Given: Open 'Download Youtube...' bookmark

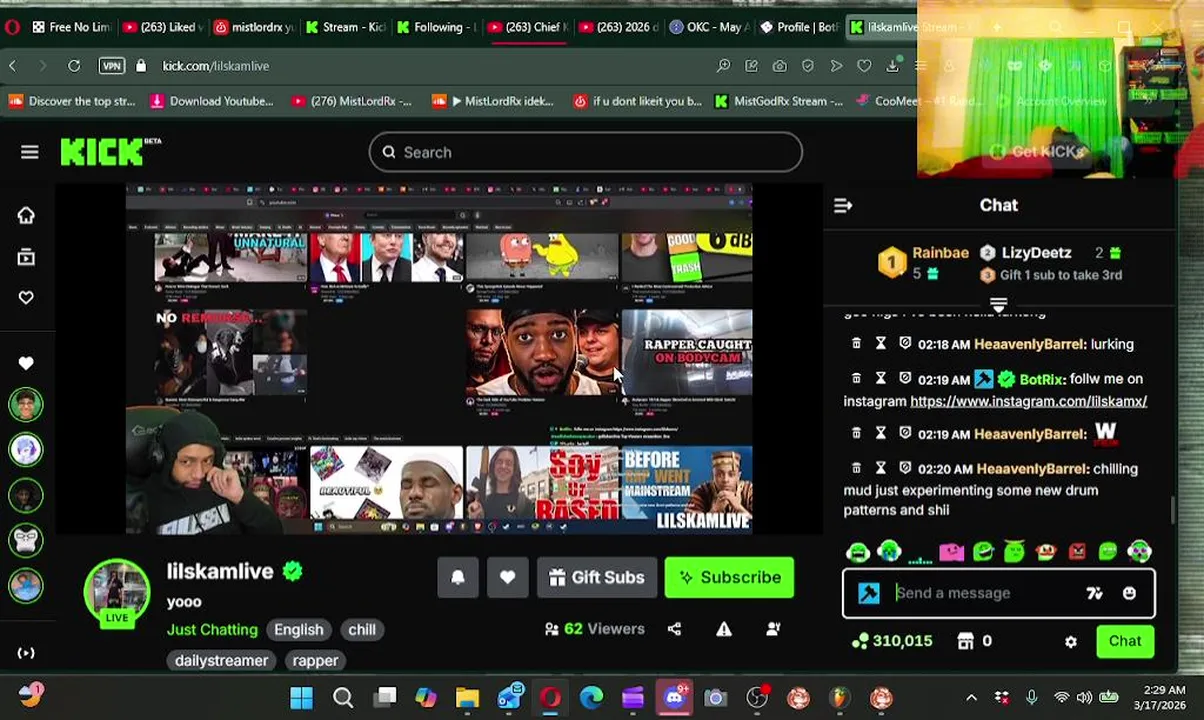Looking at the screenshot, I should pos(211,101).
